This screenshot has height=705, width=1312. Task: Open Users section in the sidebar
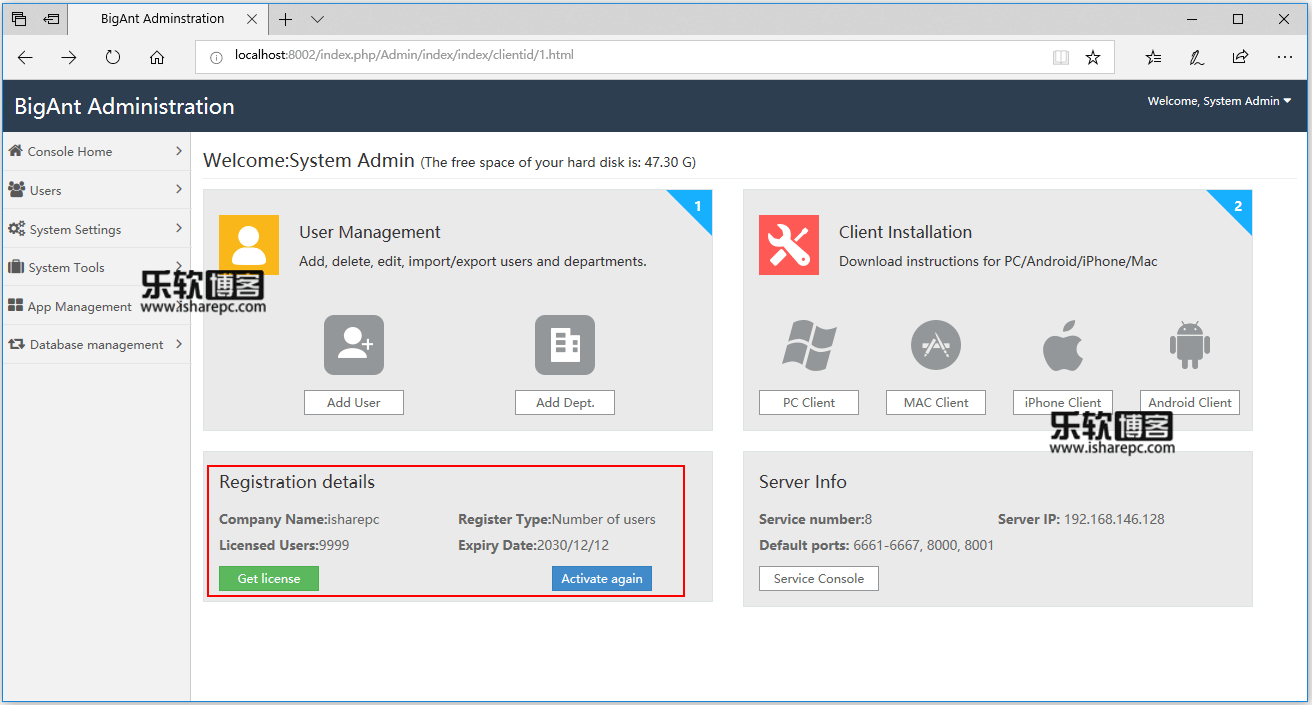[x=96, y=190]
